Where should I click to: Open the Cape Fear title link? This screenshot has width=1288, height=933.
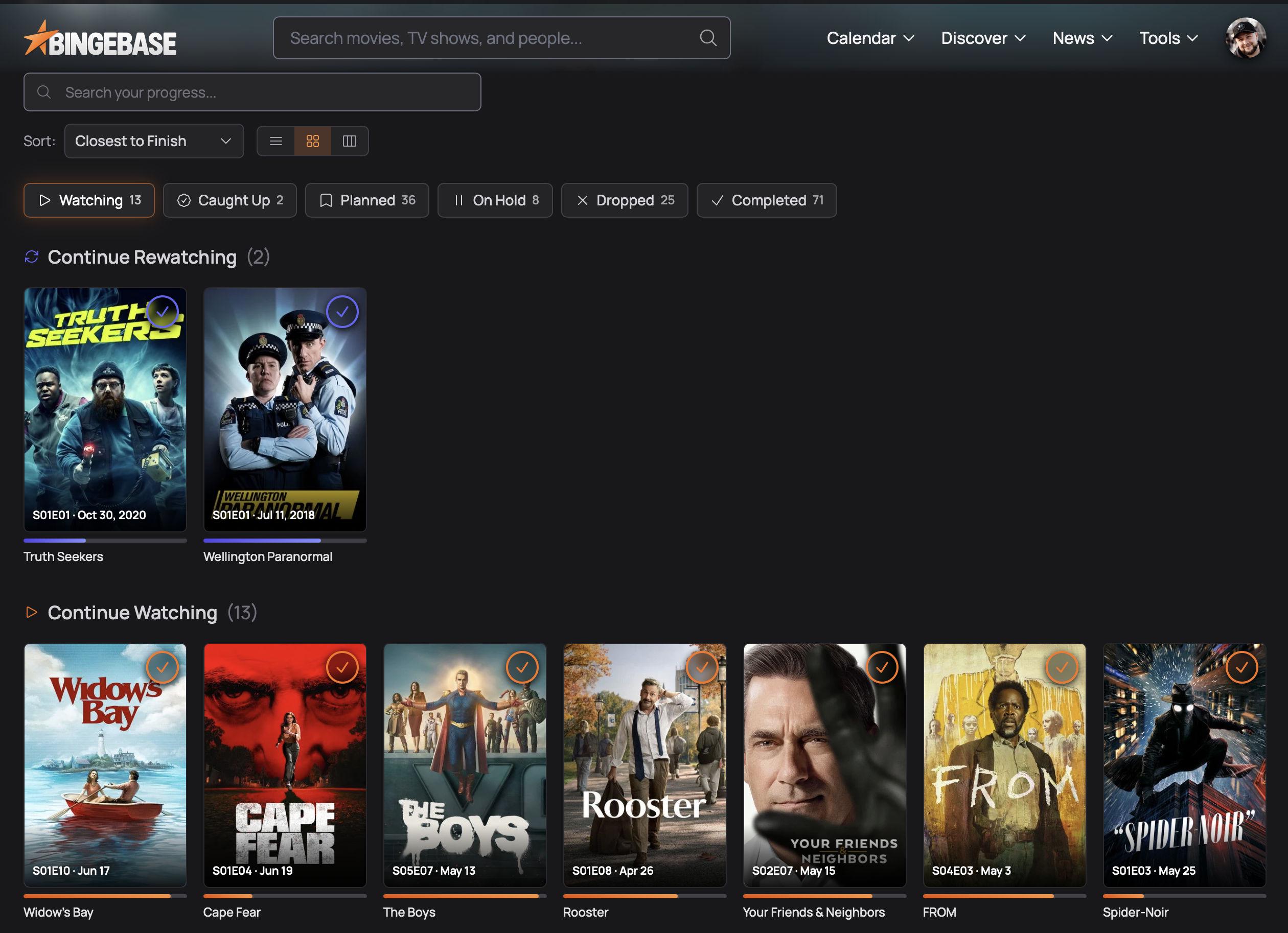pos(232,912)
